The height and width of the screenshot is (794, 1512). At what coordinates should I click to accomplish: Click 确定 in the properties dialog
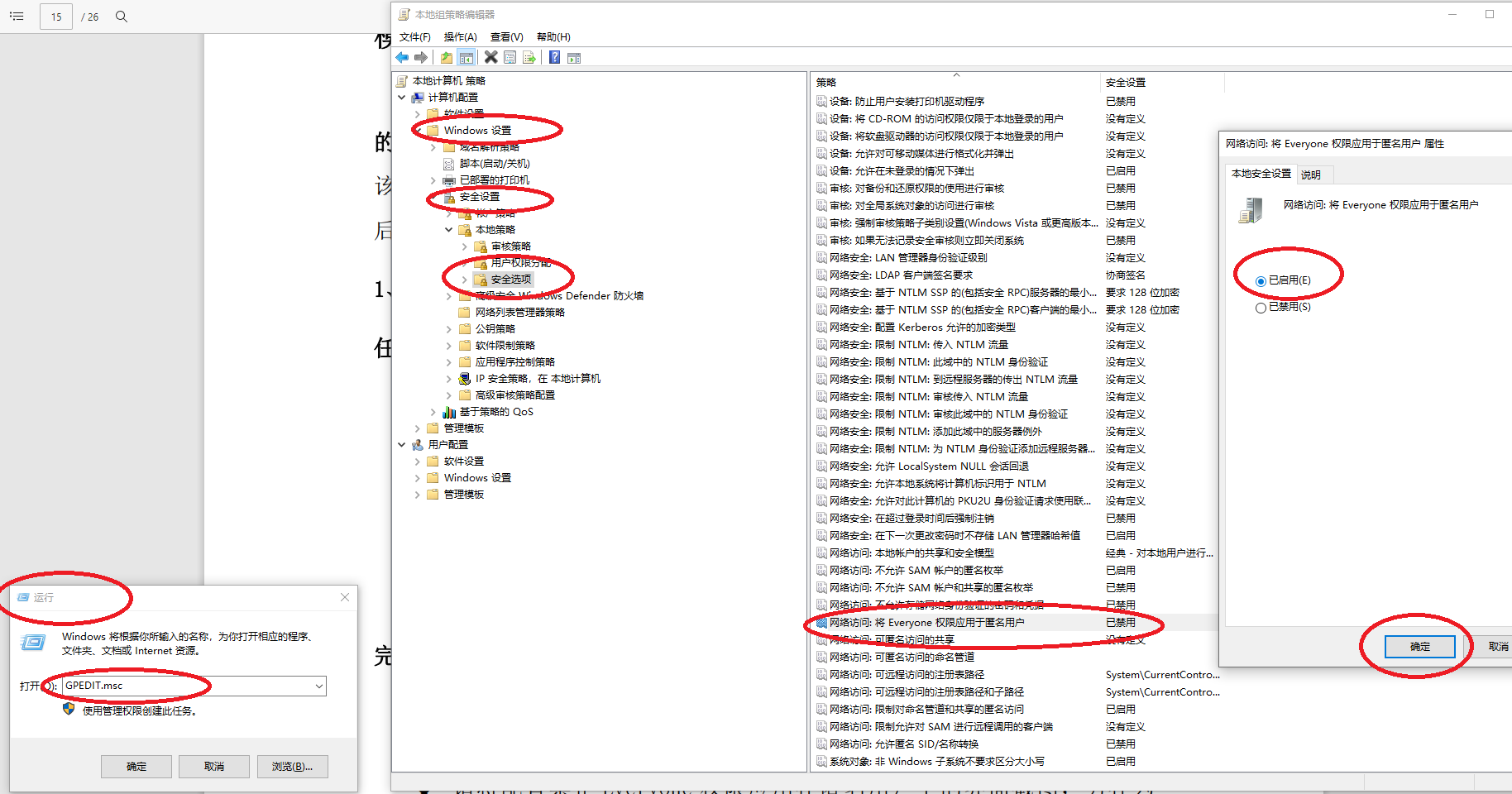coord(1420,647)
